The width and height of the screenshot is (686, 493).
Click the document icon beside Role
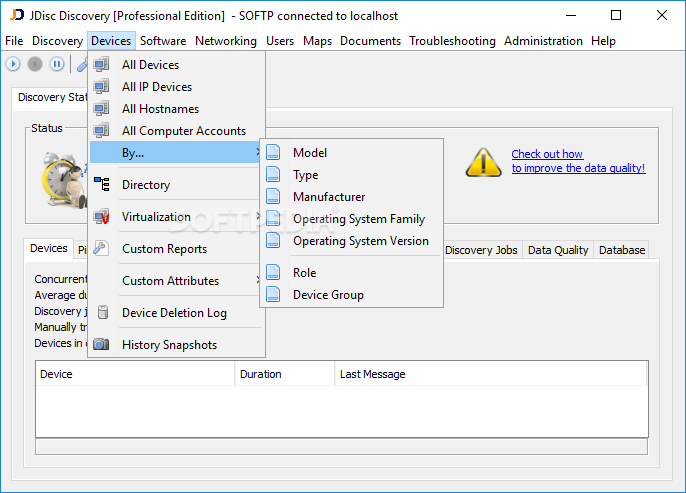273,272
